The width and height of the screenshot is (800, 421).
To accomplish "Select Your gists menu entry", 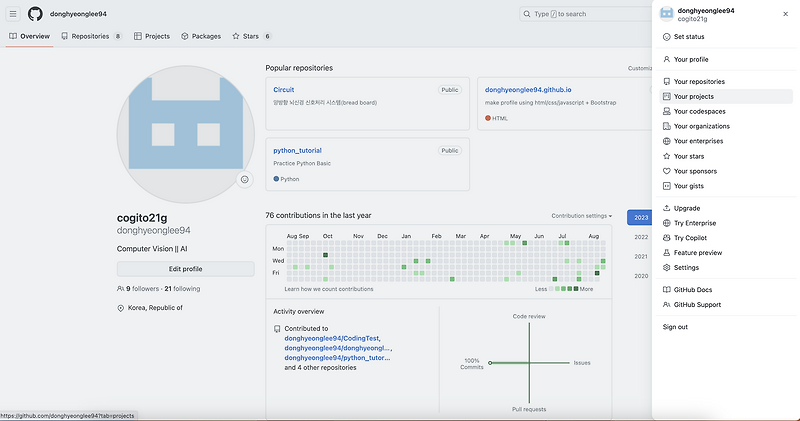I will (x=726, y=186).
